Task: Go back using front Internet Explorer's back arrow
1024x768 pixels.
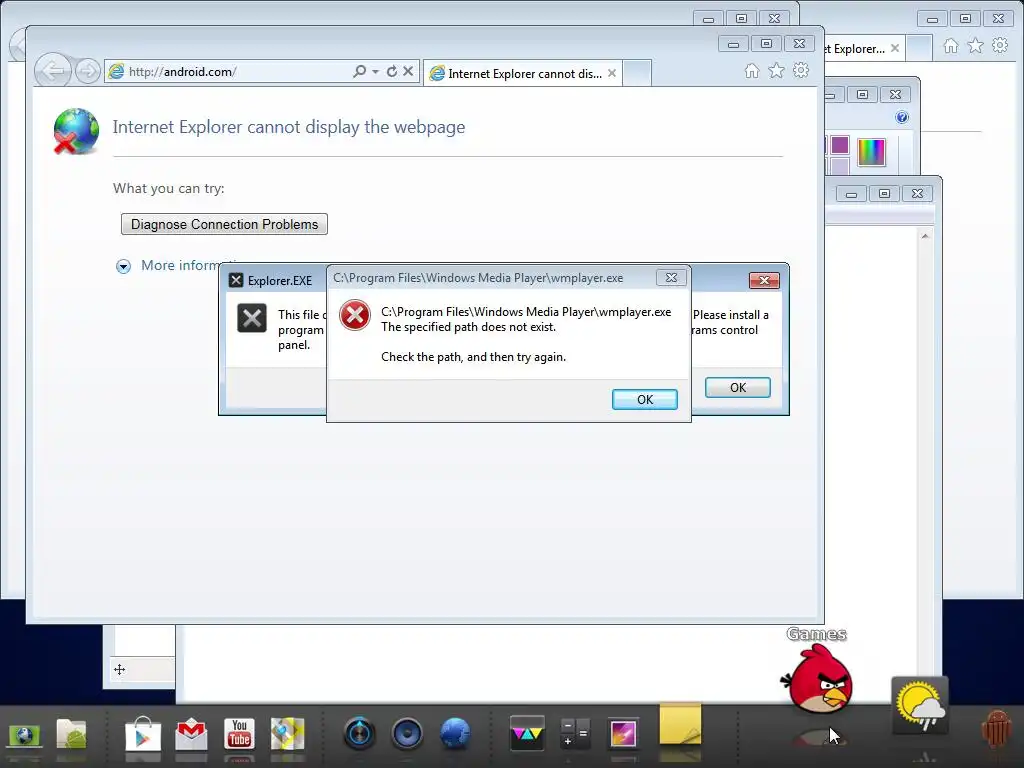Action: (x=52, y=71)
